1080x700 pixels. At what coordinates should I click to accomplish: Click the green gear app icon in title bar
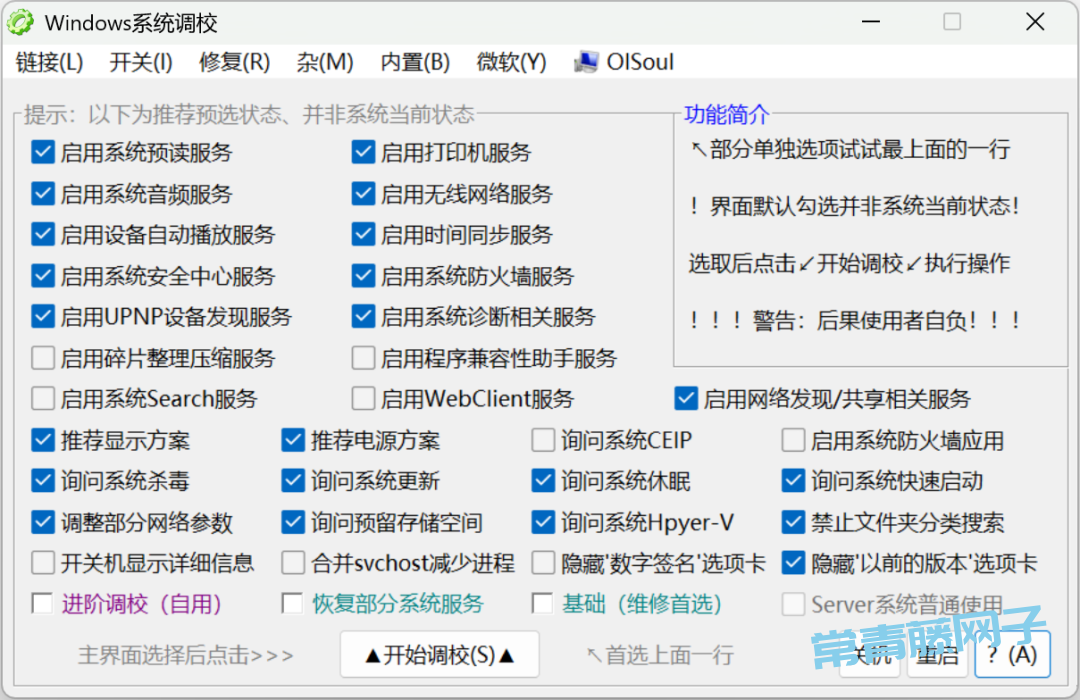tap(21, 22)
